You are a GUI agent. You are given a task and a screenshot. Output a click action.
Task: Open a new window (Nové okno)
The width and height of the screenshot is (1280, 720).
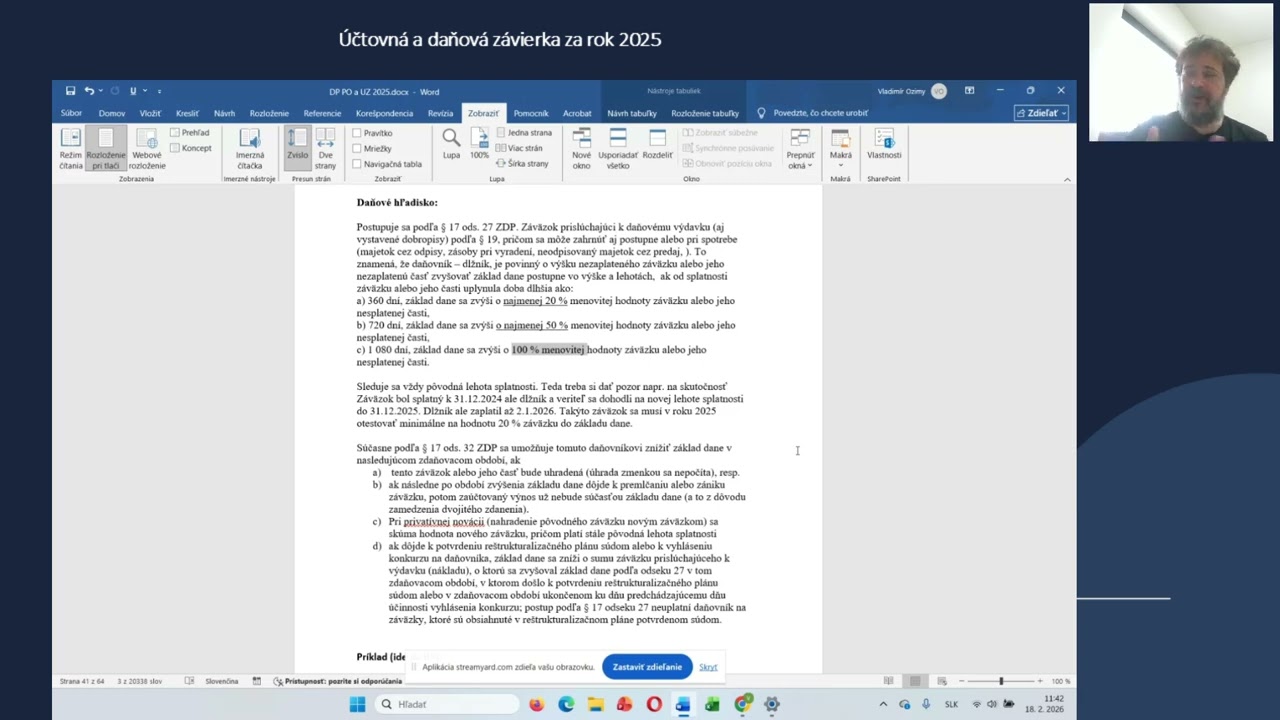pyautogui.click(x=581, y=149)
